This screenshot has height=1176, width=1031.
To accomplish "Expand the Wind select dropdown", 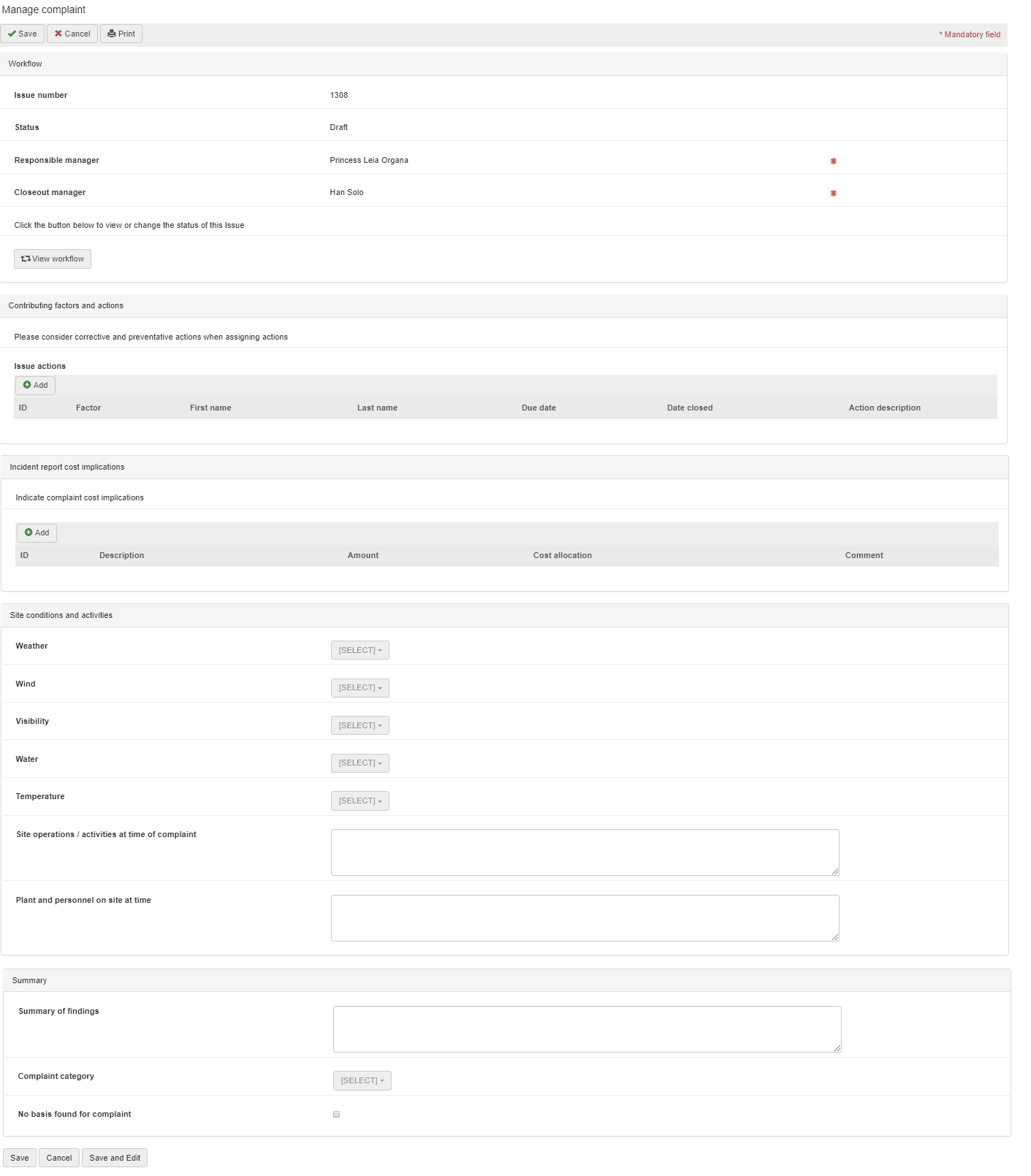I will 359,687.
